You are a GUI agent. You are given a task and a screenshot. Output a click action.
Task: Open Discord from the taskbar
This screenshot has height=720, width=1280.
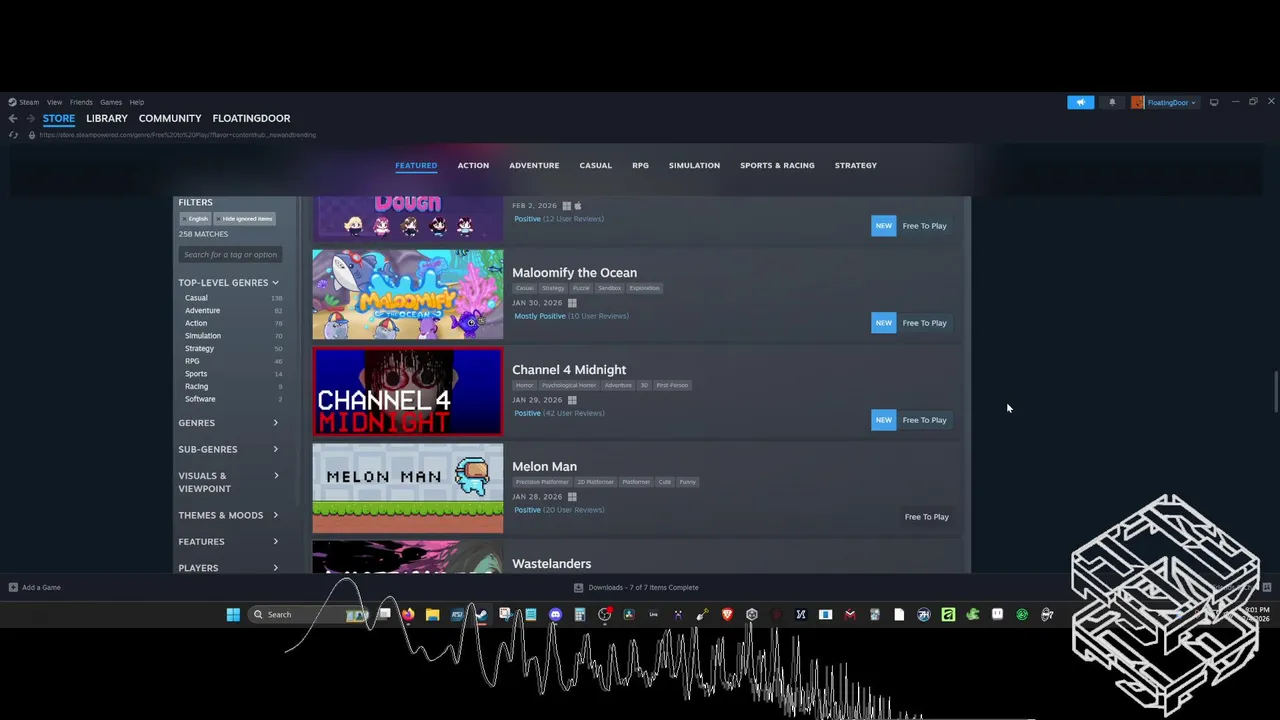coord(555,614)
